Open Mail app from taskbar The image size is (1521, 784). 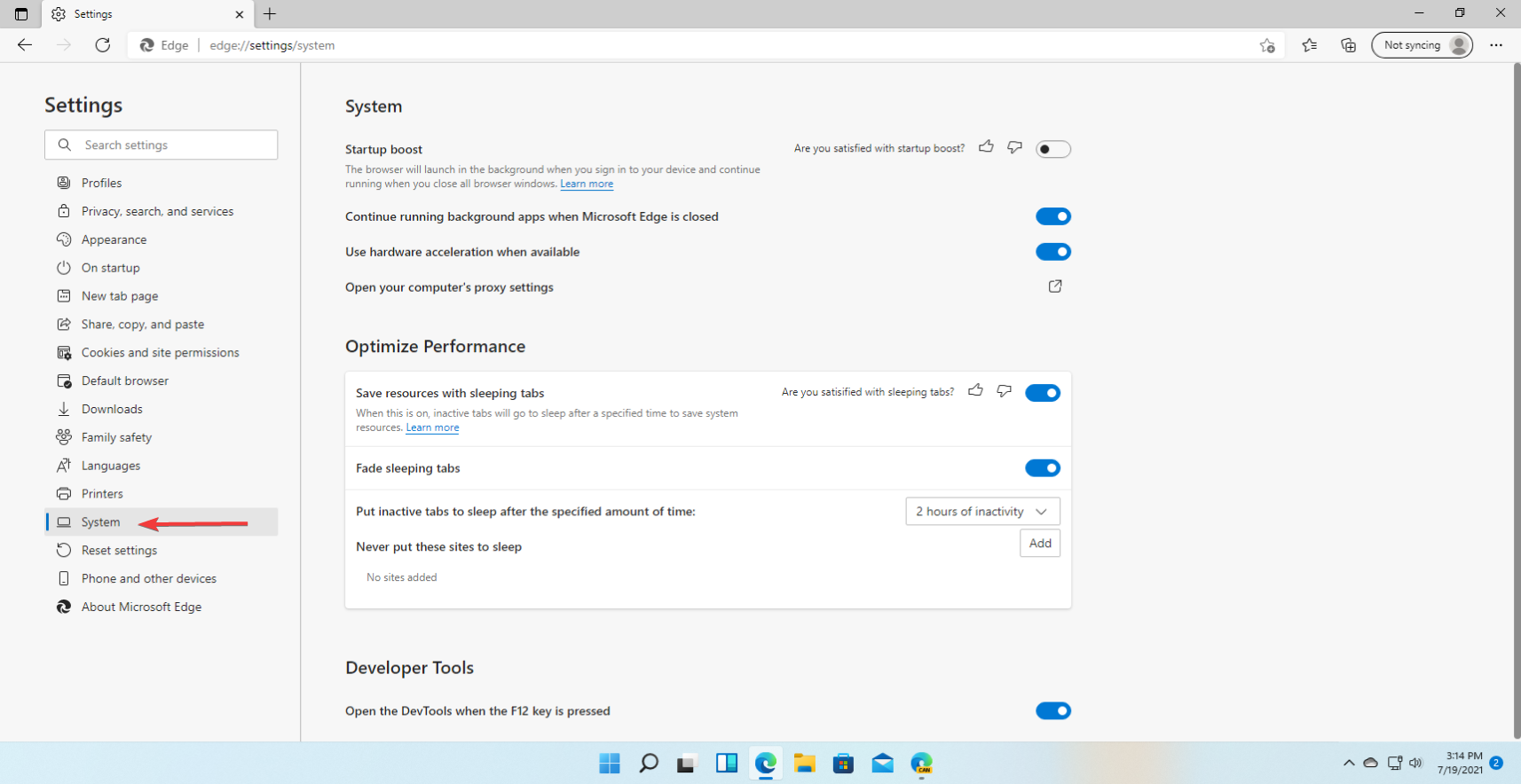tap(883, 764)
